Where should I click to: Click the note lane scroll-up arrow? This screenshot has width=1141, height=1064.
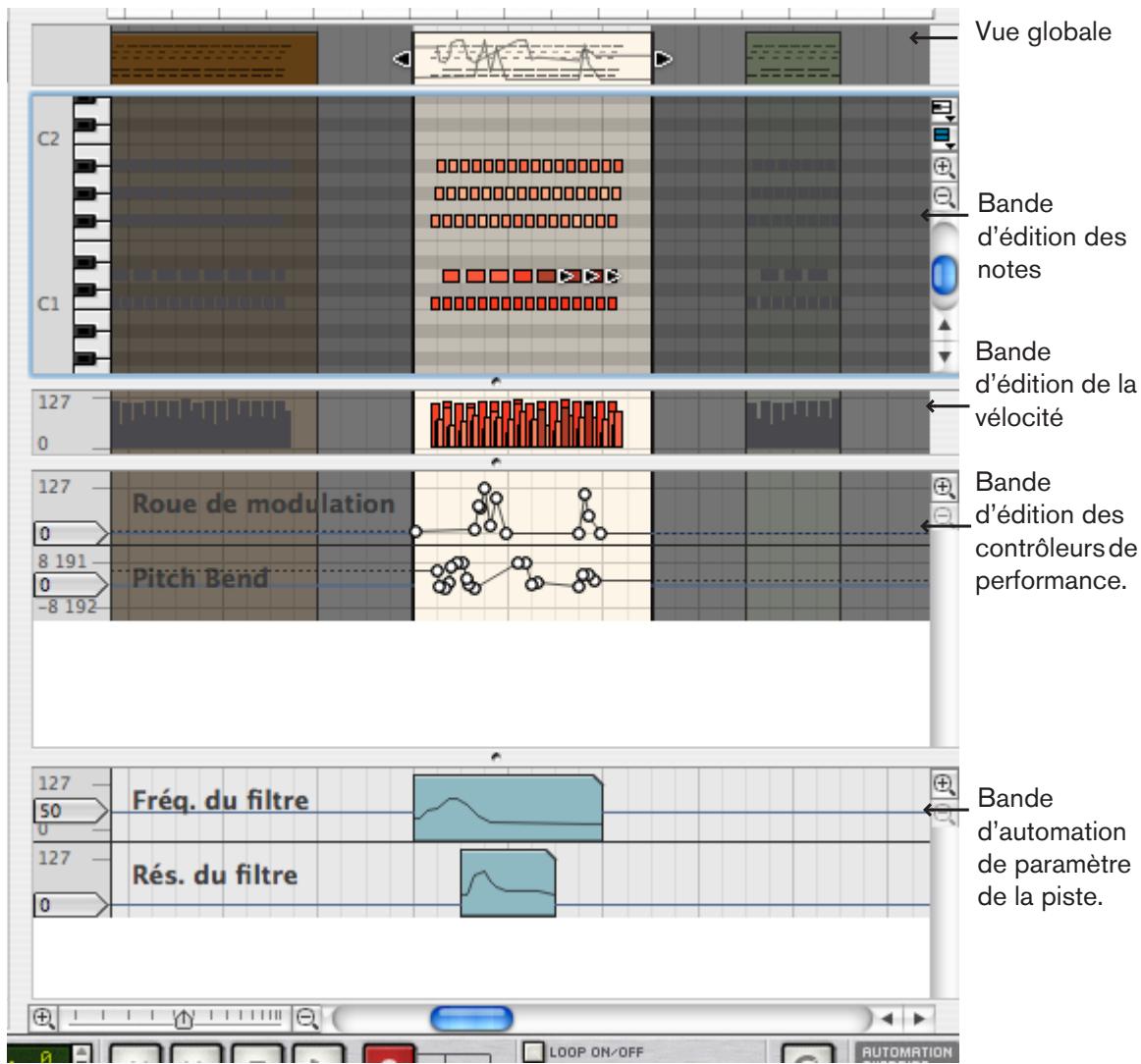(945, 325)
